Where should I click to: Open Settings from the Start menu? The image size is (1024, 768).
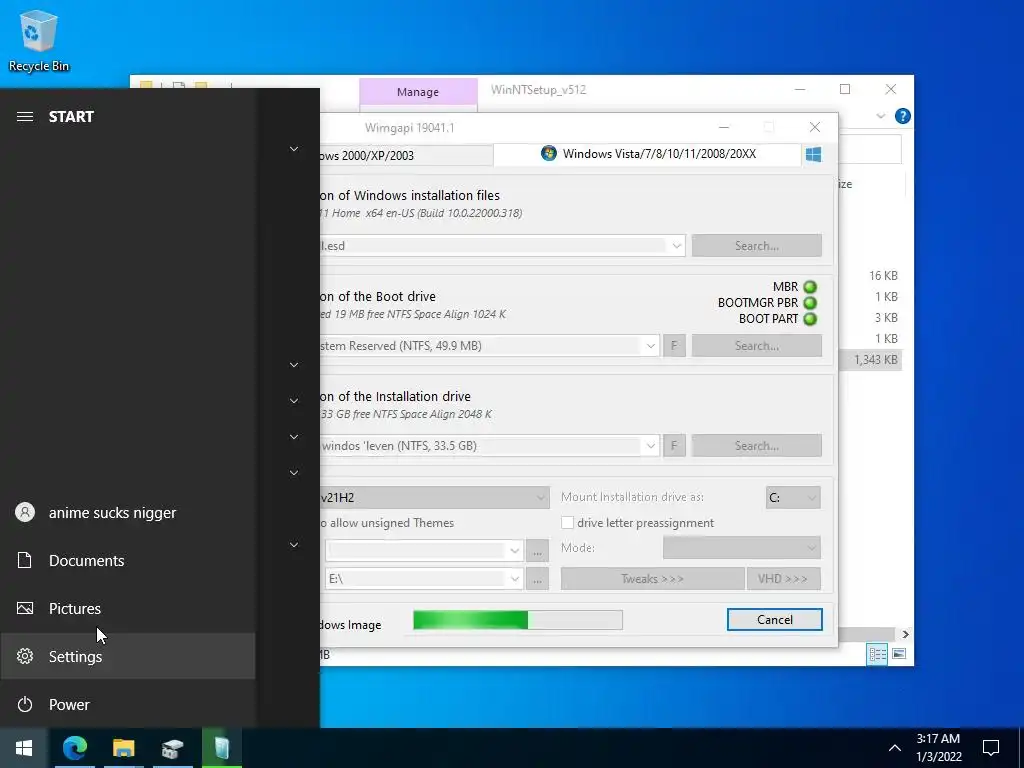127,656
